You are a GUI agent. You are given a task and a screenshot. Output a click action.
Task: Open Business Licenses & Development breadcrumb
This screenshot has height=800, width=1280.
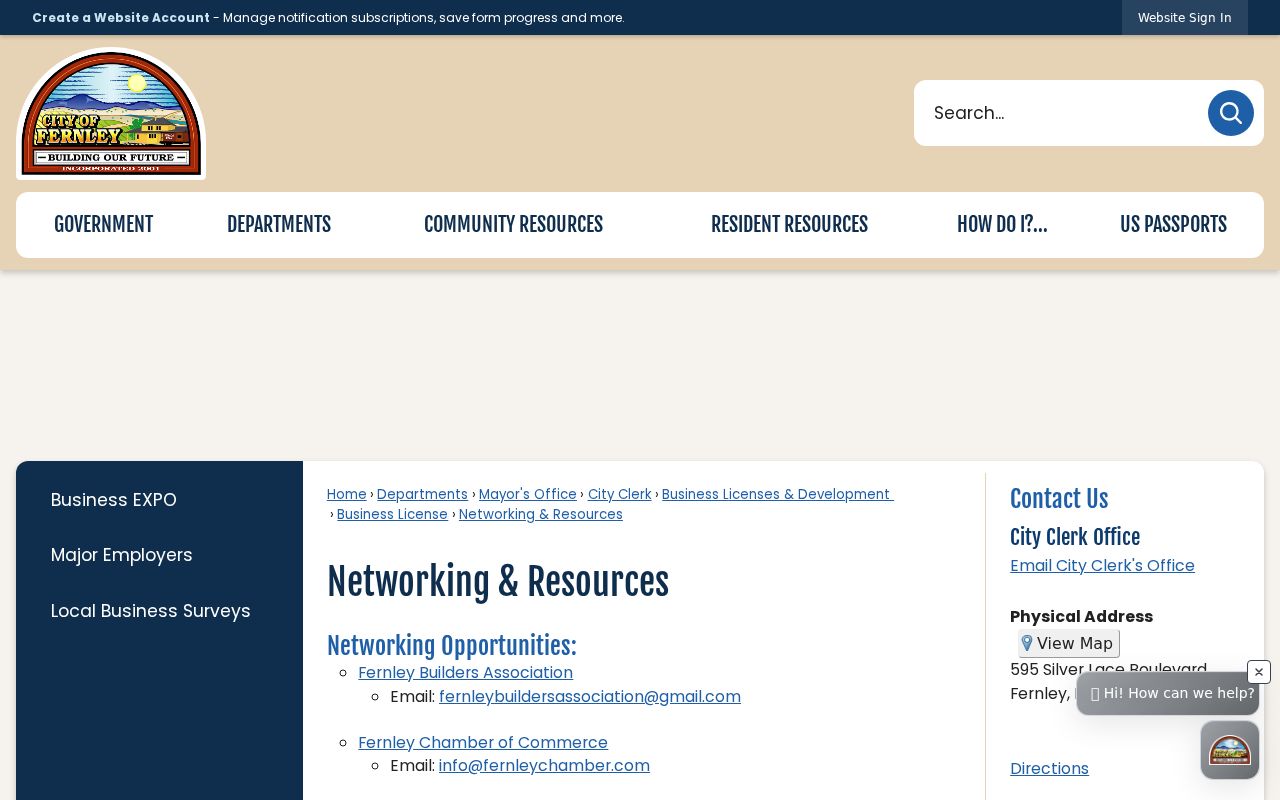point(778,494)
